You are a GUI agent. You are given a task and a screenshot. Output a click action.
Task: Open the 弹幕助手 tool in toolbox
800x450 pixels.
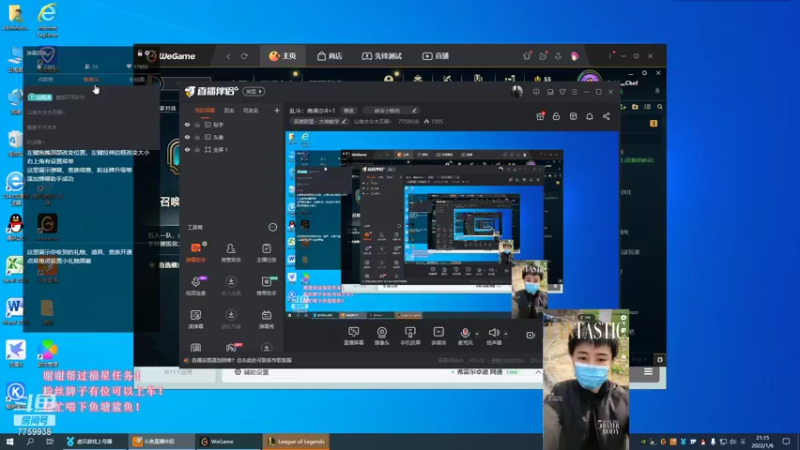pos(196,252)
